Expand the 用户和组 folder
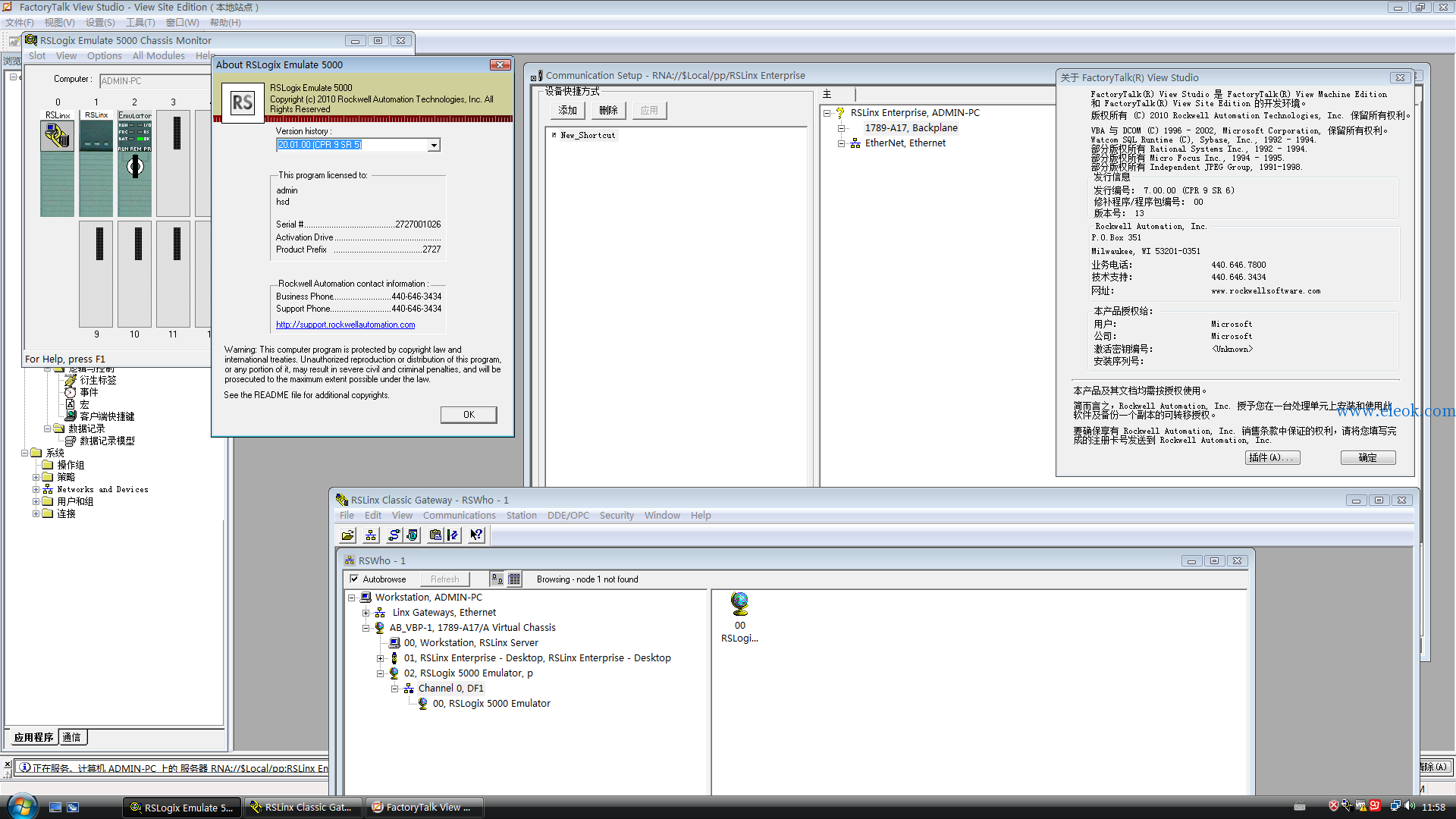The height and width of the screenshot is (819, 1456). 36,502
